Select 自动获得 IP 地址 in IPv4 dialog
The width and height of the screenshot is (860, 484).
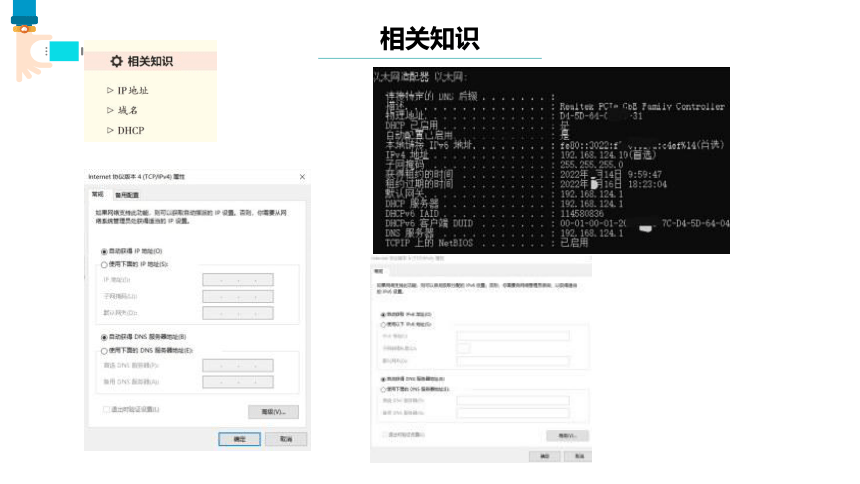(x=104, y=251)
